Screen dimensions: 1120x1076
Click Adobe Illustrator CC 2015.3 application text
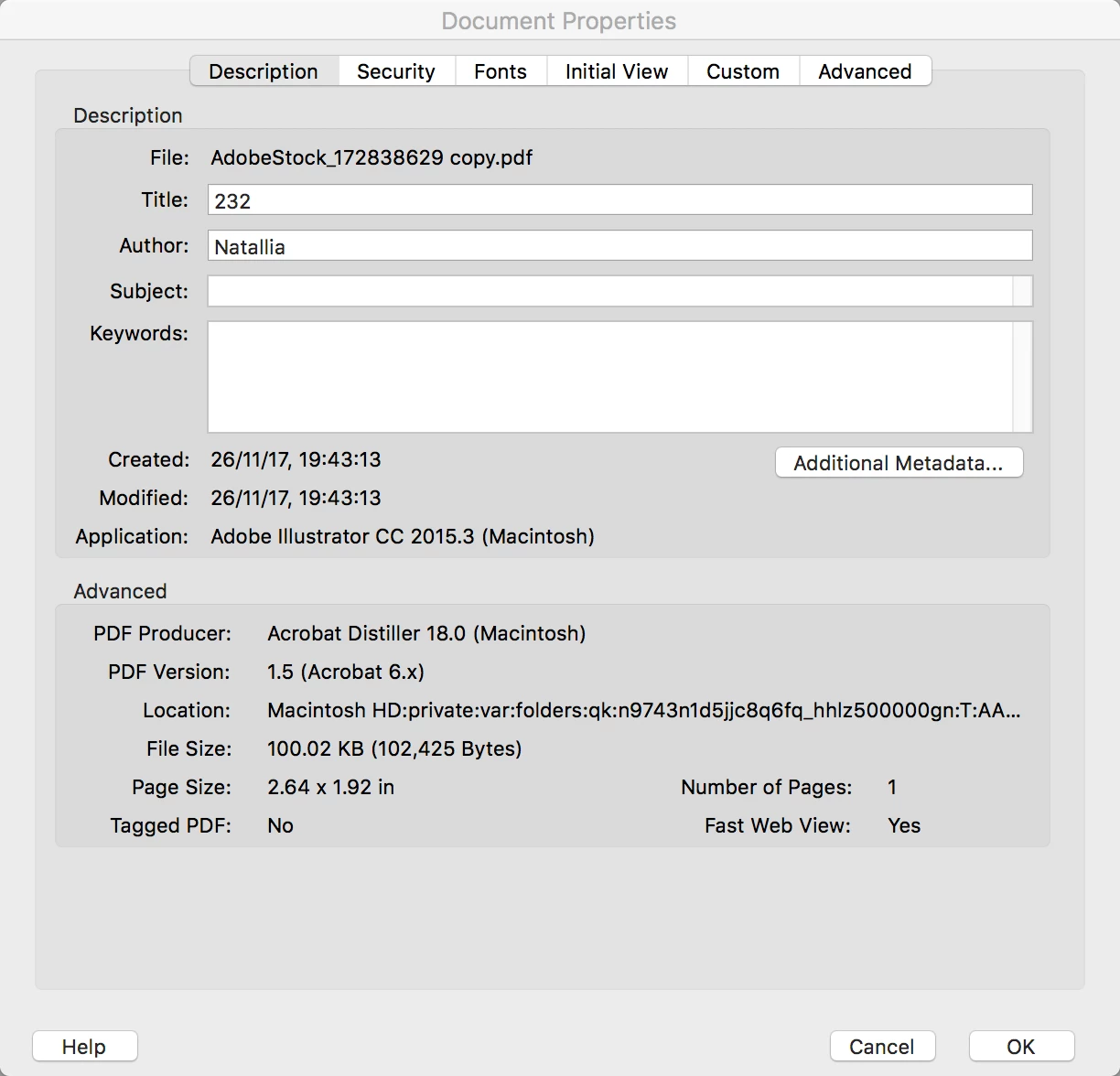[x=403, y=536]
